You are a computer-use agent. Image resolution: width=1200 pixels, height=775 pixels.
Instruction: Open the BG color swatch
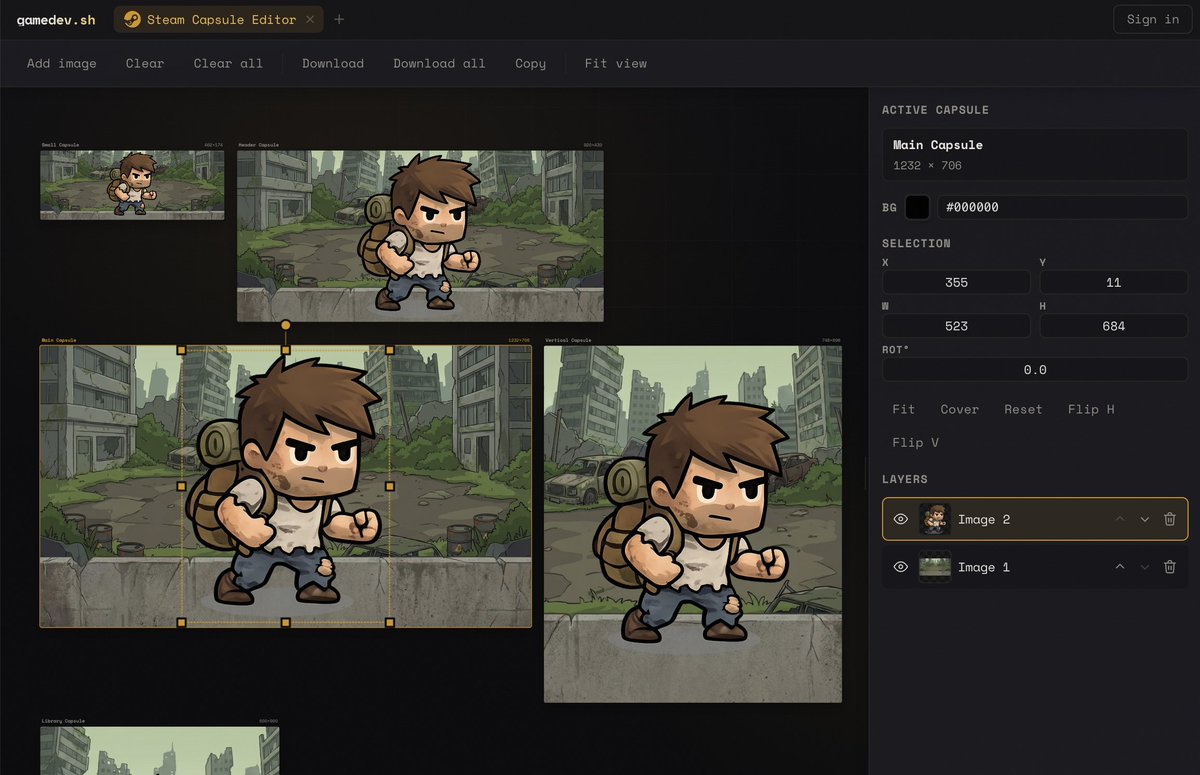pyautogui.click(x=917, y=207)
